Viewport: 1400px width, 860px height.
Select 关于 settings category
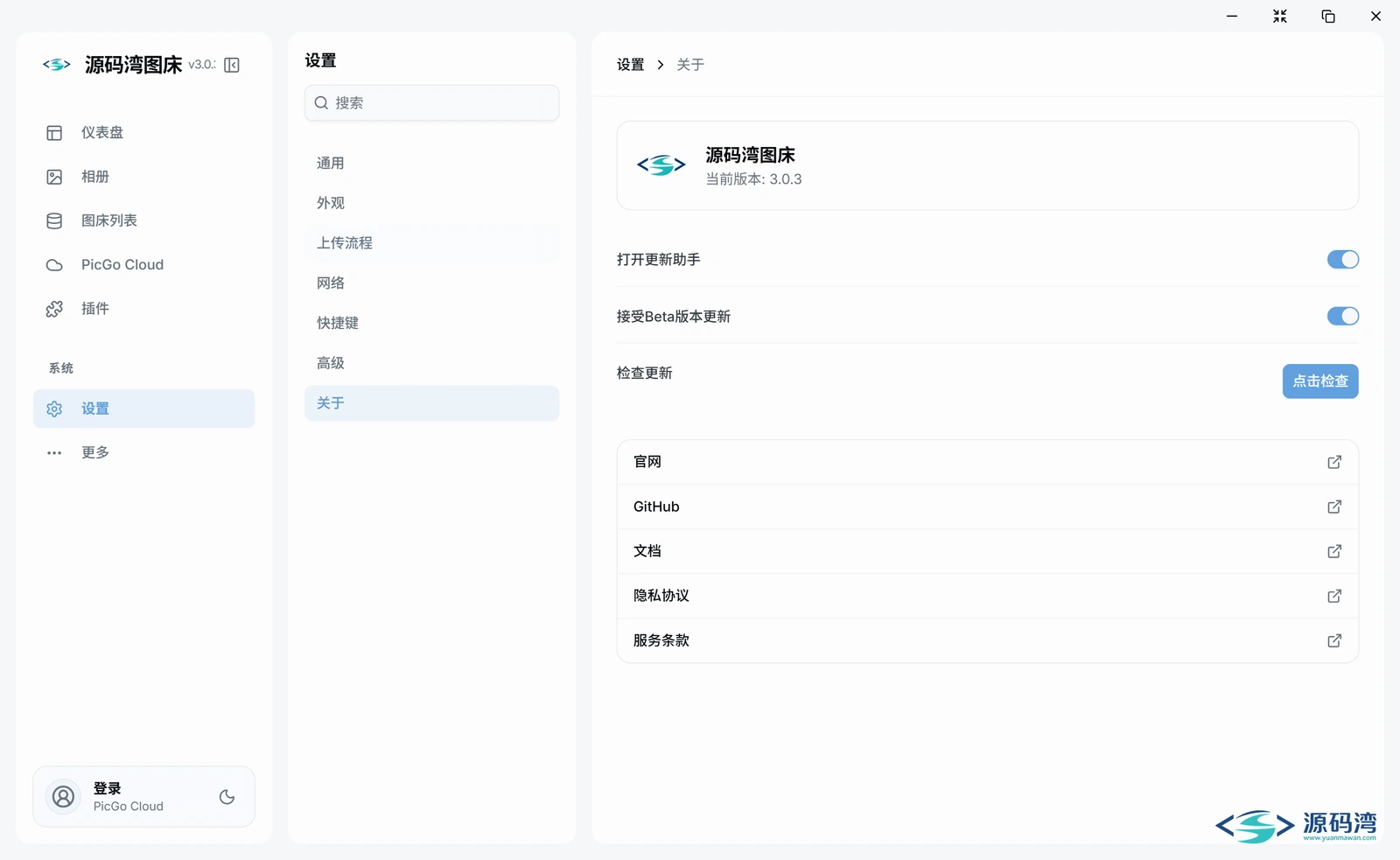pos(431,403)
